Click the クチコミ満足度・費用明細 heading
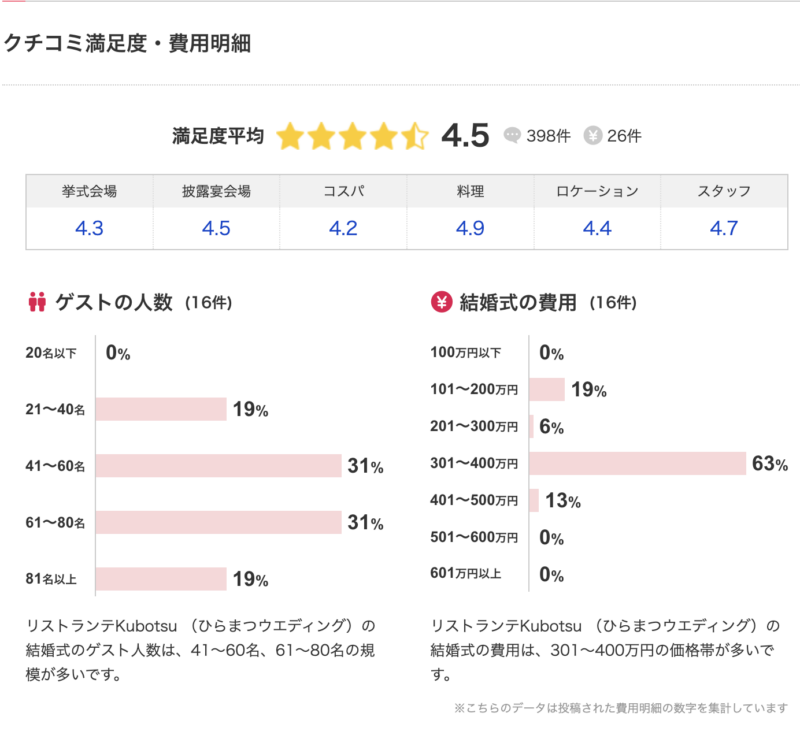This screenshot has width=800, height=735. 127,43
